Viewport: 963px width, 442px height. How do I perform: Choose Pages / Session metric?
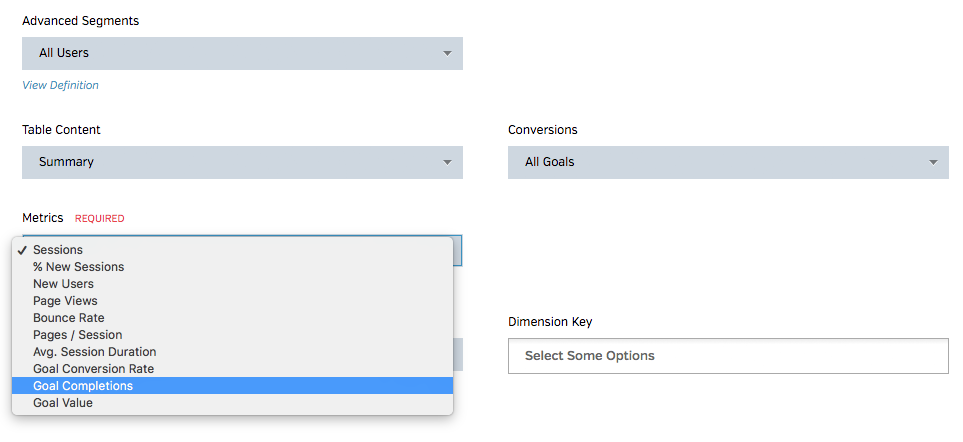(77, 335)
